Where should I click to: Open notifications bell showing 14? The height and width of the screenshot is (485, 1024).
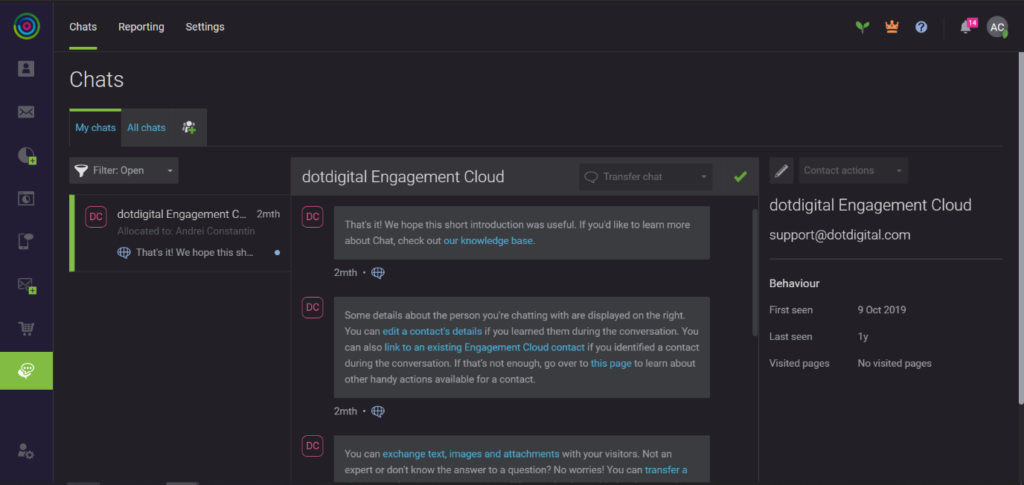(x=966, y=27)
